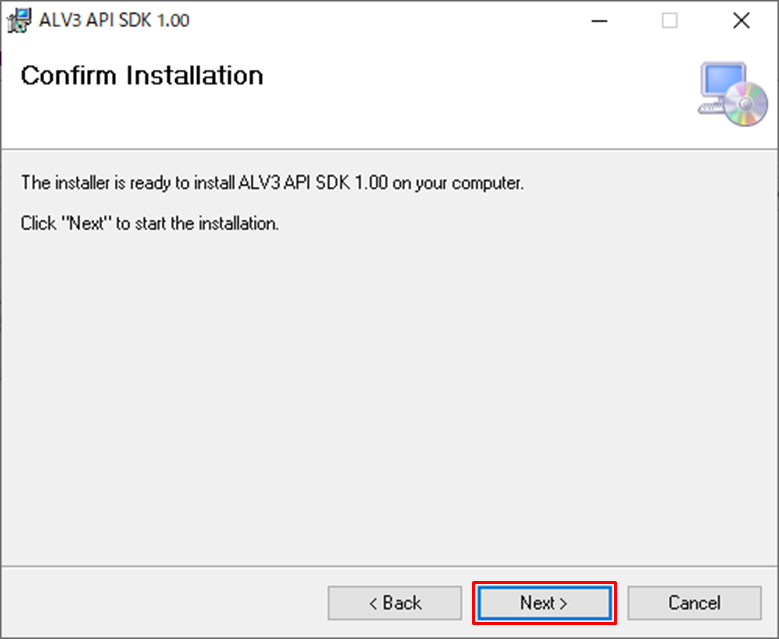Click the CD disc in header graphic
Viewport: 779px width, 639px height.
pyautogui.click(x=747, y=105)
